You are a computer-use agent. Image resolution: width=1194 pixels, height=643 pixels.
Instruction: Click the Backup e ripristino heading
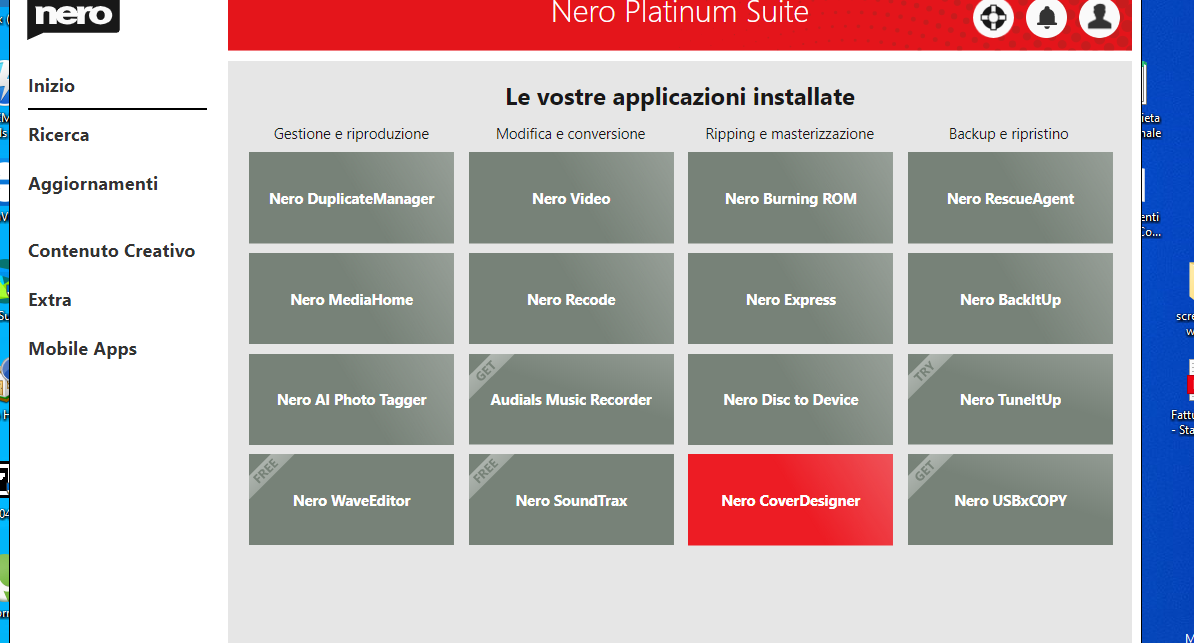(x=1008, y=134)
